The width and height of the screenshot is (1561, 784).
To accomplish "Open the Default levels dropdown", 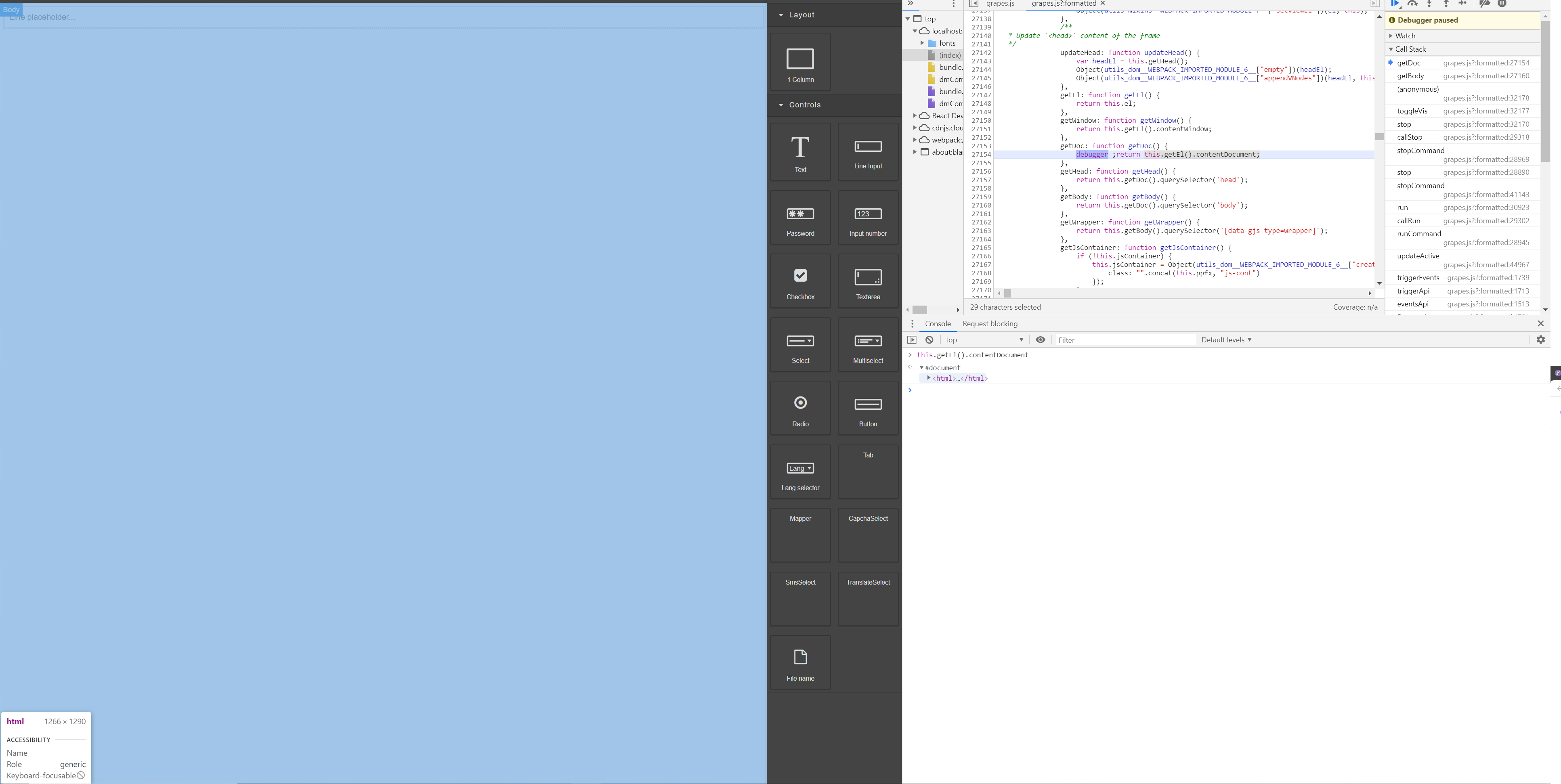I will coord(1226,340).
